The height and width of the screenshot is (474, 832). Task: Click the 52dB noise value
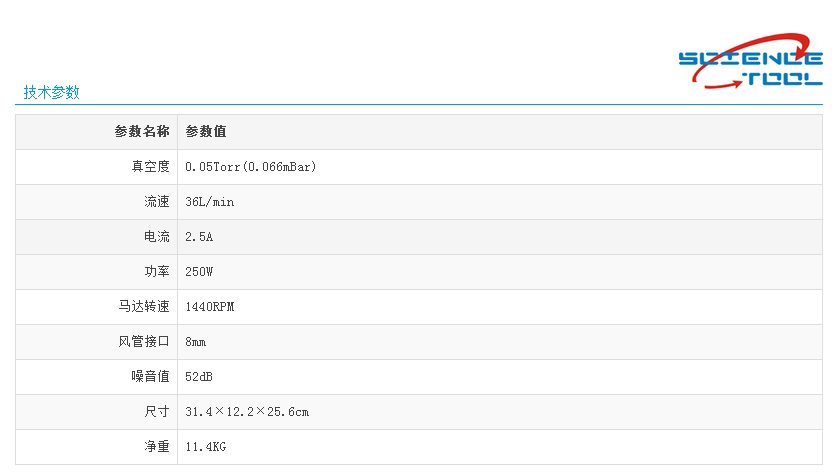point(200,377)
